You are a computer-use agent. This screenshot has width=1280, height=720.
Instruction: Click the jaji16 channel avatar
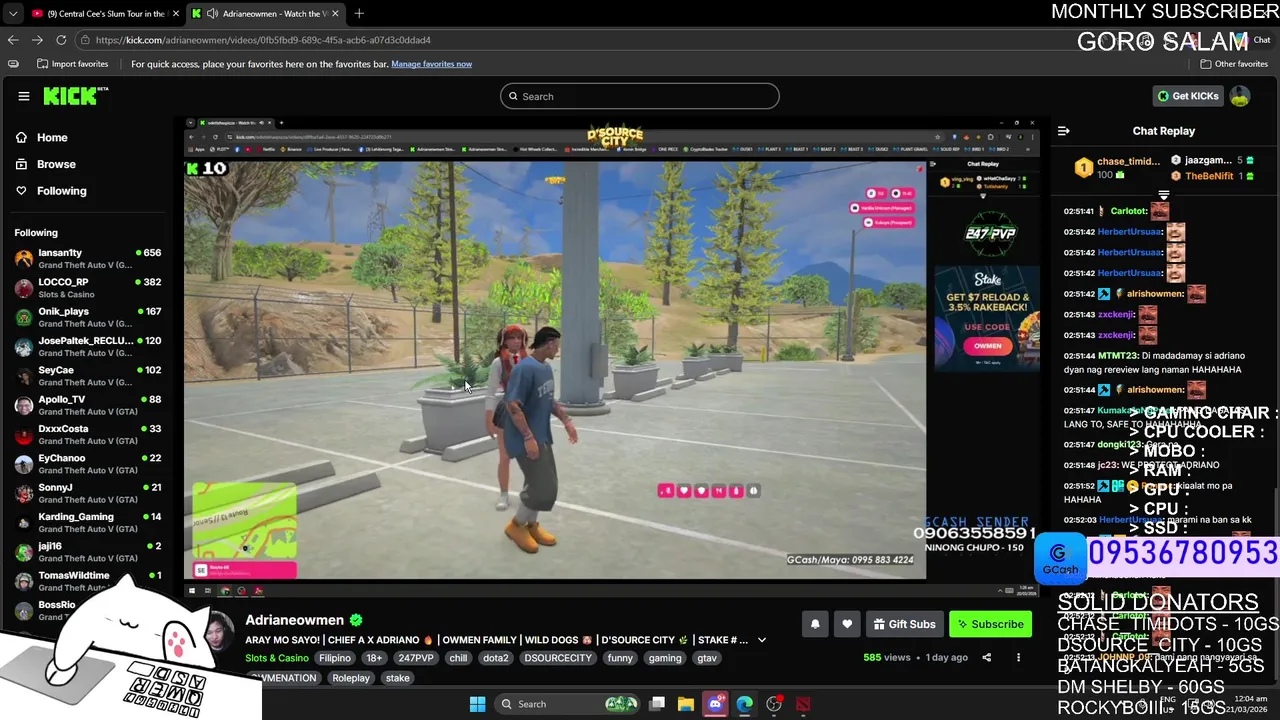23,552
